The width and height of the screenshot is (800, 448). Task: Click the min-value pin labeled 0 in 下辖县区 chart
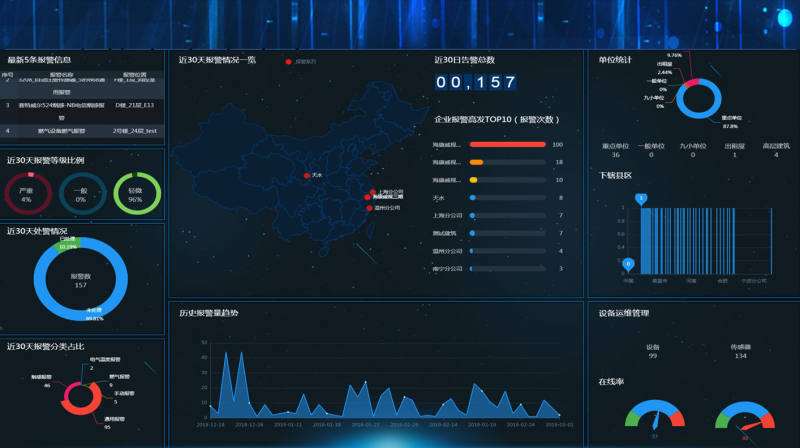click(628, 264)
